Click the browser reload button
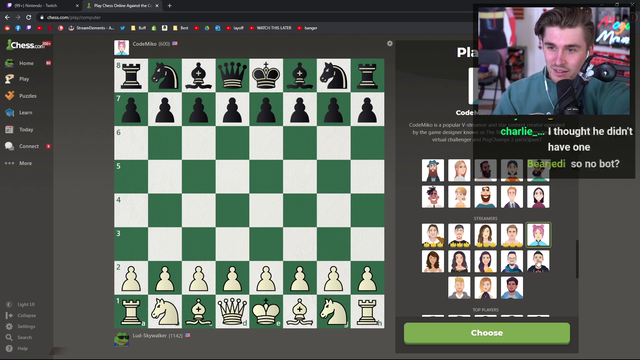Viewport: 640px width, 360px height. point(29,17)
